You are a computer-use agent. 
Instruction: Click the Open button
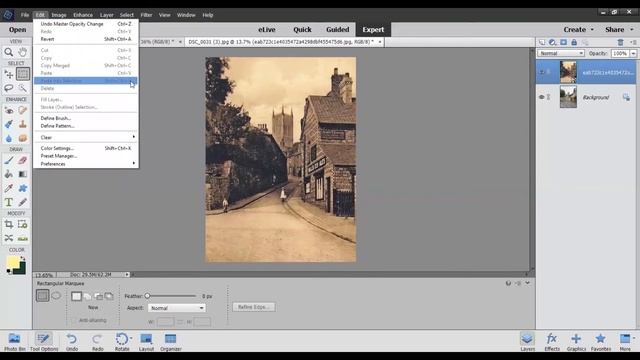(17, 29)
